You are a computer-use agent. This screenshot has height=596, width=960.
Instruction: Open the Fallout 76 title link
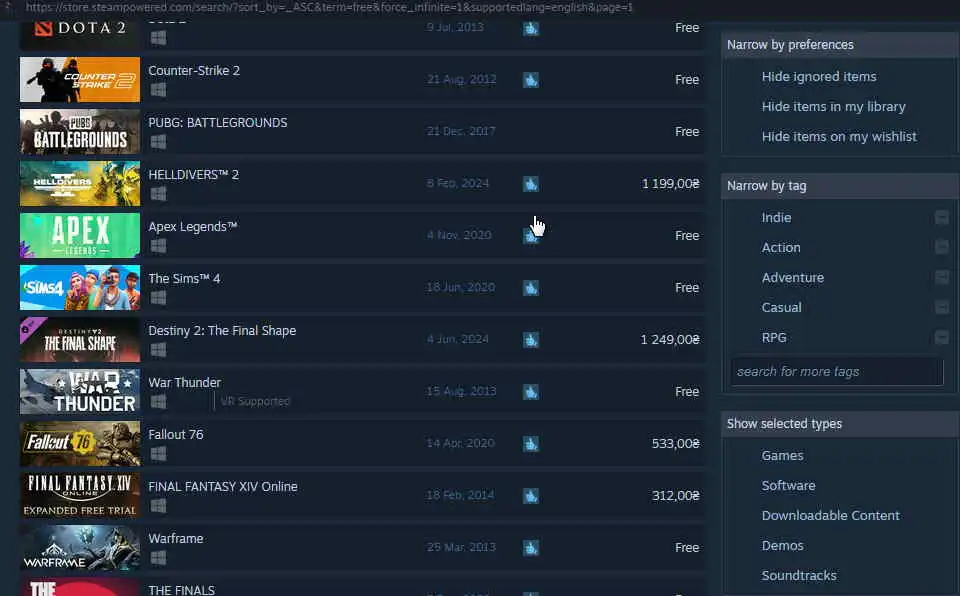[176, 434]
